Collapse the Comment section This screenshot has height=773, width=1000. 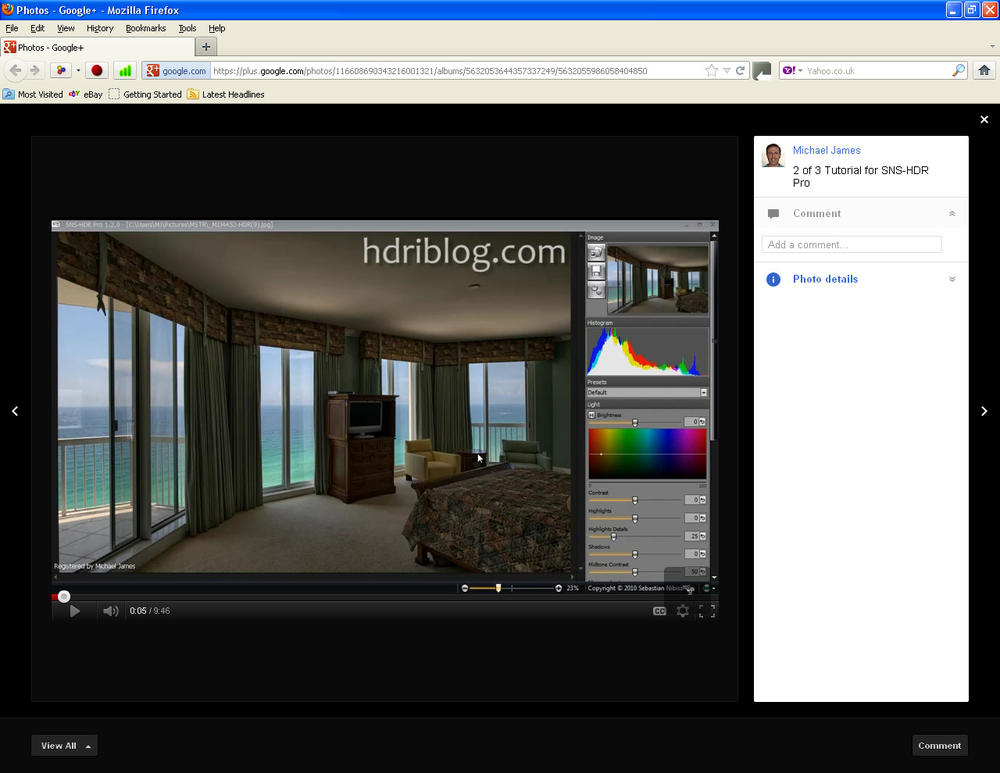[x=951, y=214]
